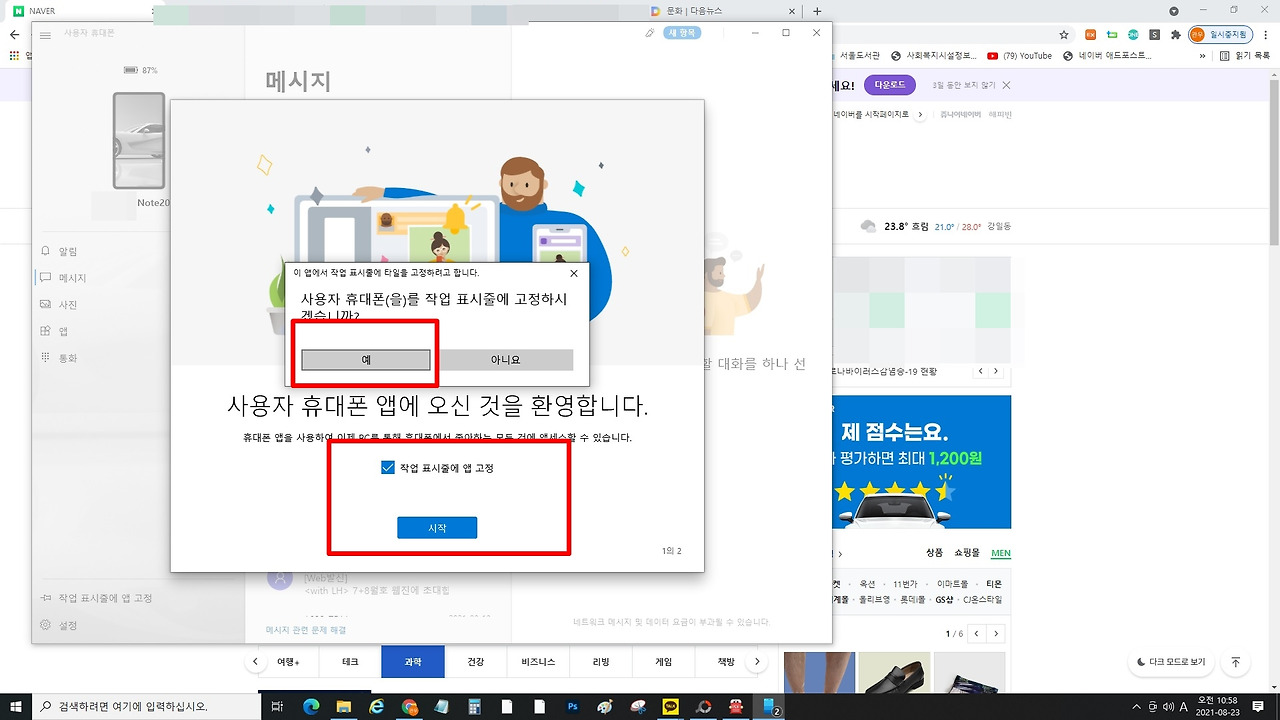Image resolution: width=1280 pixels, height=720 pixels.
Task: Toggle 다크 모드로 보기
Action: [x=1171, y=662]
